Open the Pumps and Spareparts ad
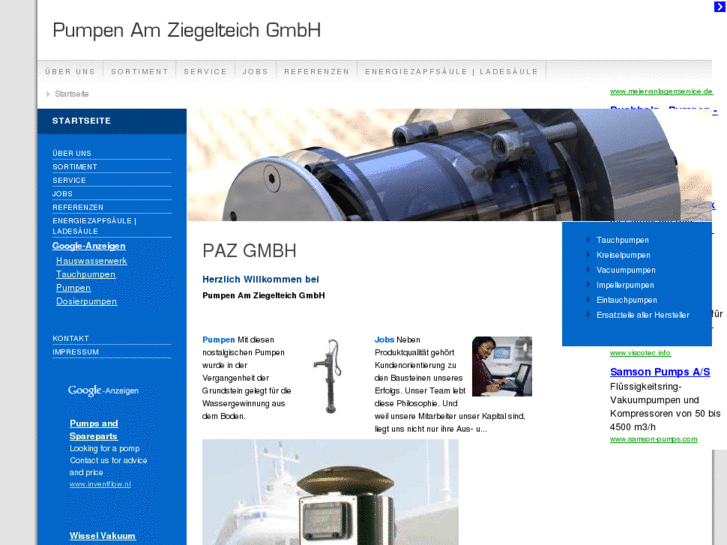 pos(94,430)
